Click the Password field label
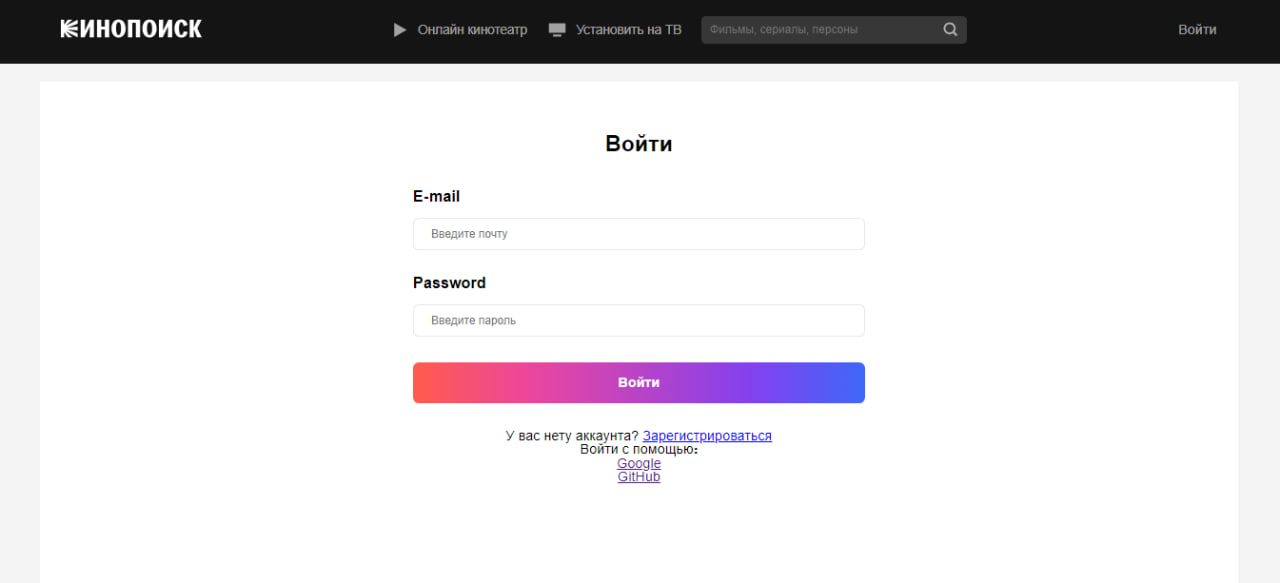This screenshot has width=1280, height=583. [x=449, y=283]
